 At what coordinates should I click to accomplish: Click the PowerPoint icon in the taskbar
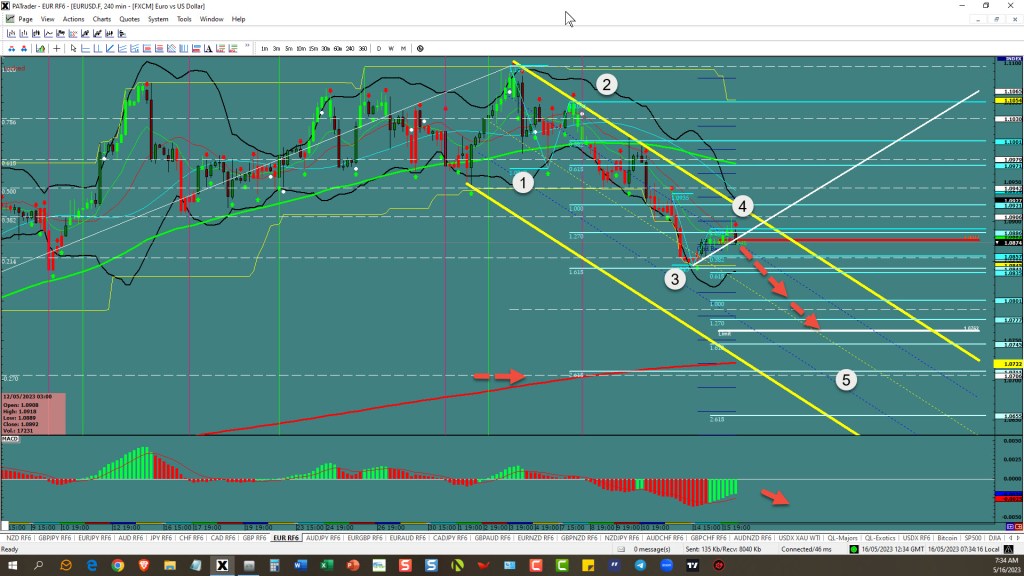[351, 565]
